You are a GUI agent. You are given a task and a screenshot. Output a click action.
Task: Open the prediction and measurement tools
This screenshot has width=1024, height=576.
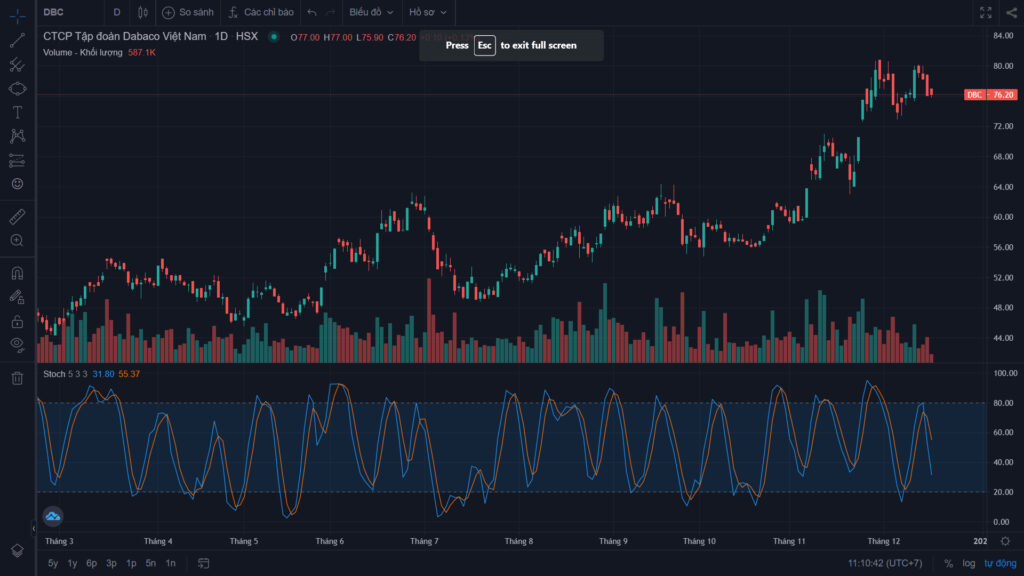[18, 160]
